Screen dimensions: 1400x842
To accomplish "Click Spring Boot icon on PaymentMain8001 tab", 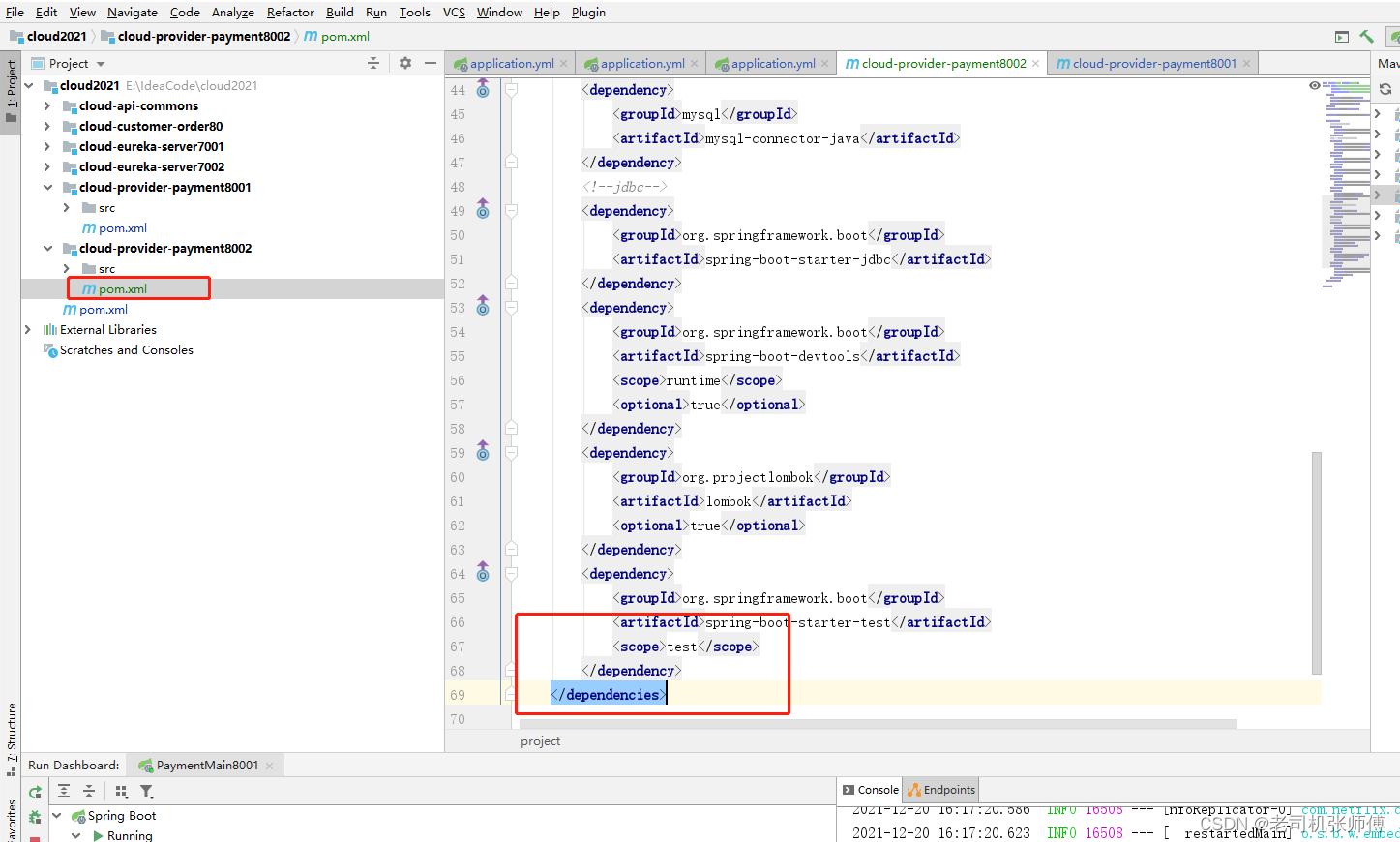I will click(145, 766).
